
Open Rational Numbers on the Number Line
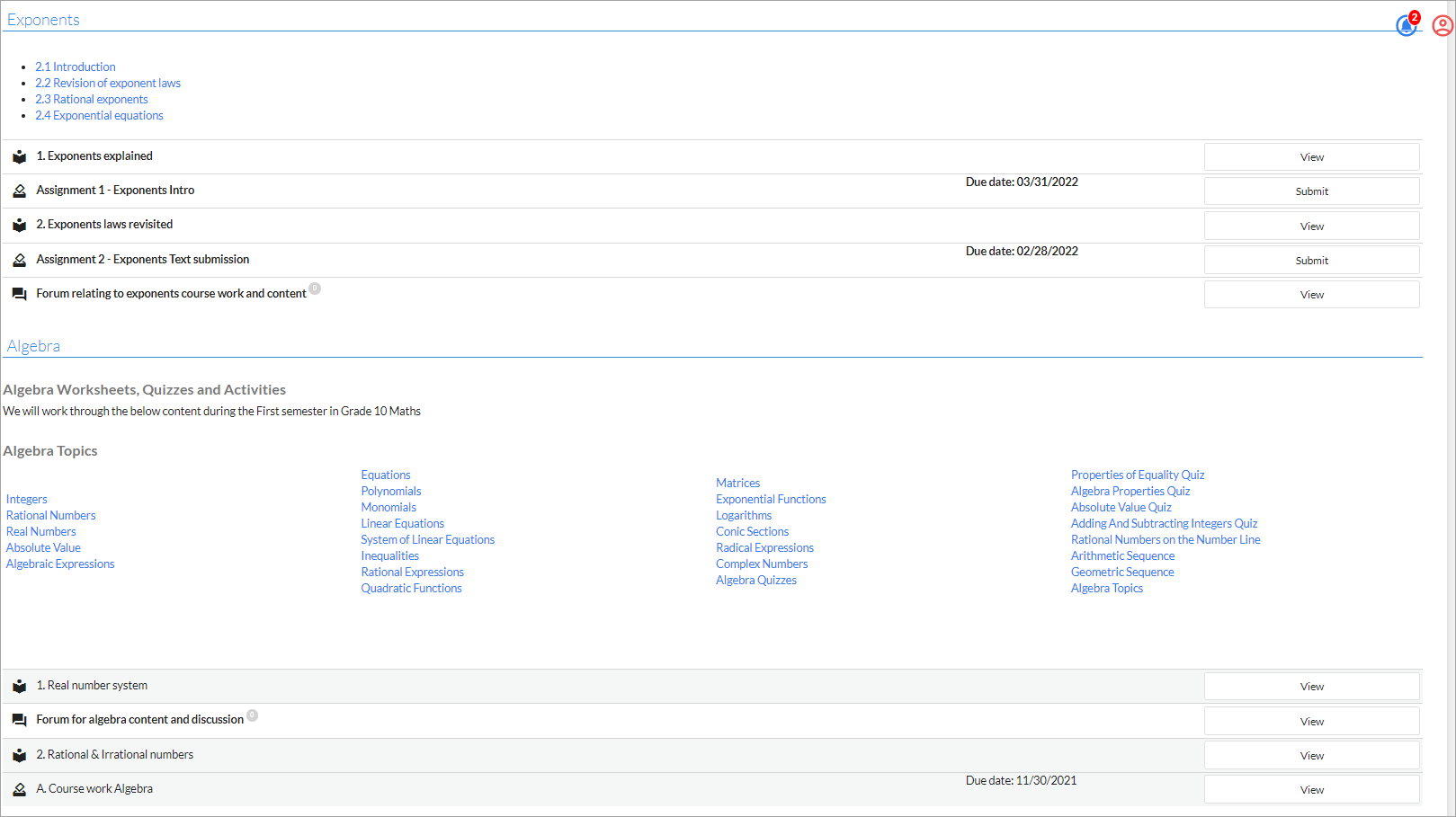point(1166,540)
